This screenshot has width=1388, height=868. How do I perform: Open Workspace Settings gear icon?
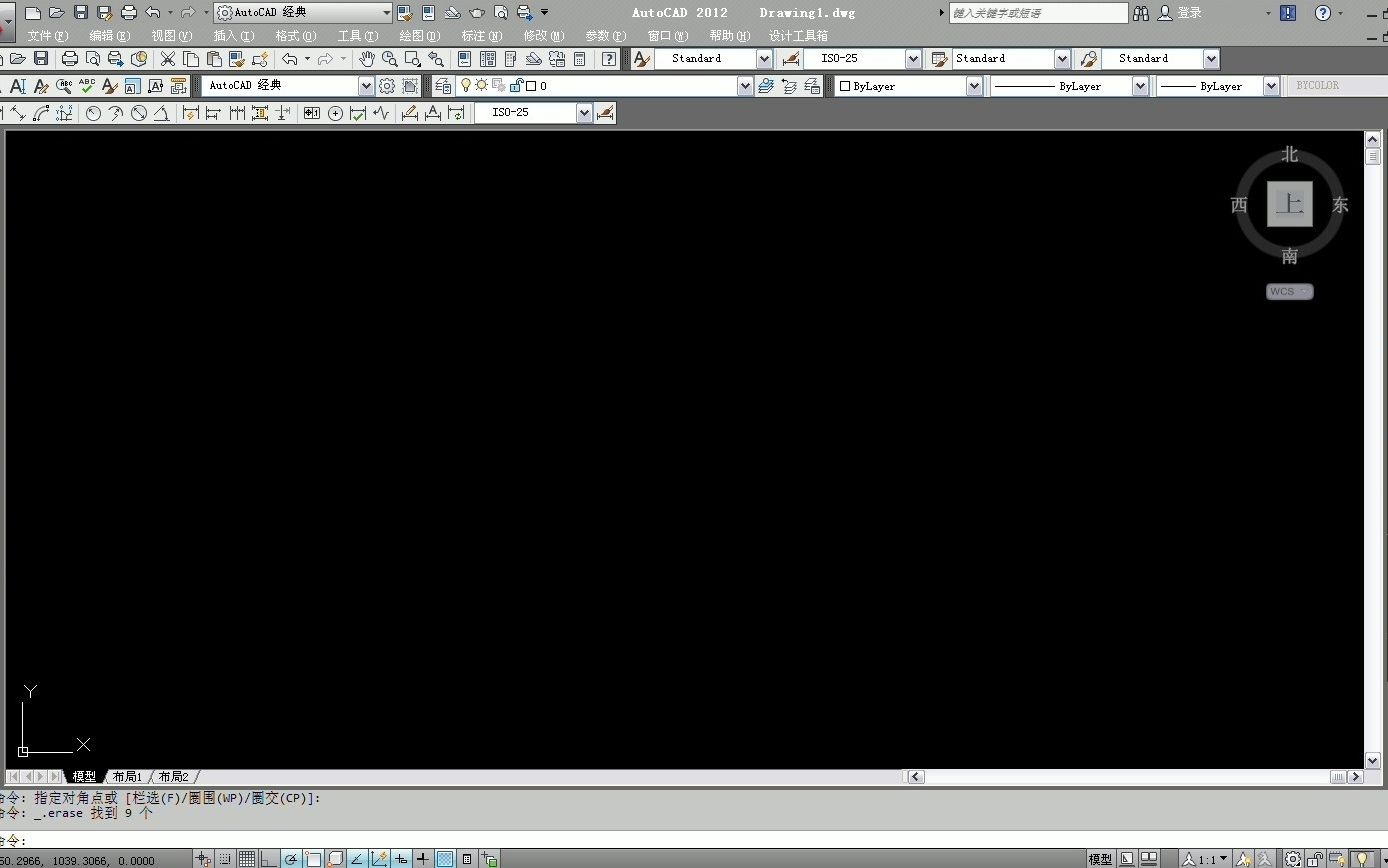tap(387, 86)
